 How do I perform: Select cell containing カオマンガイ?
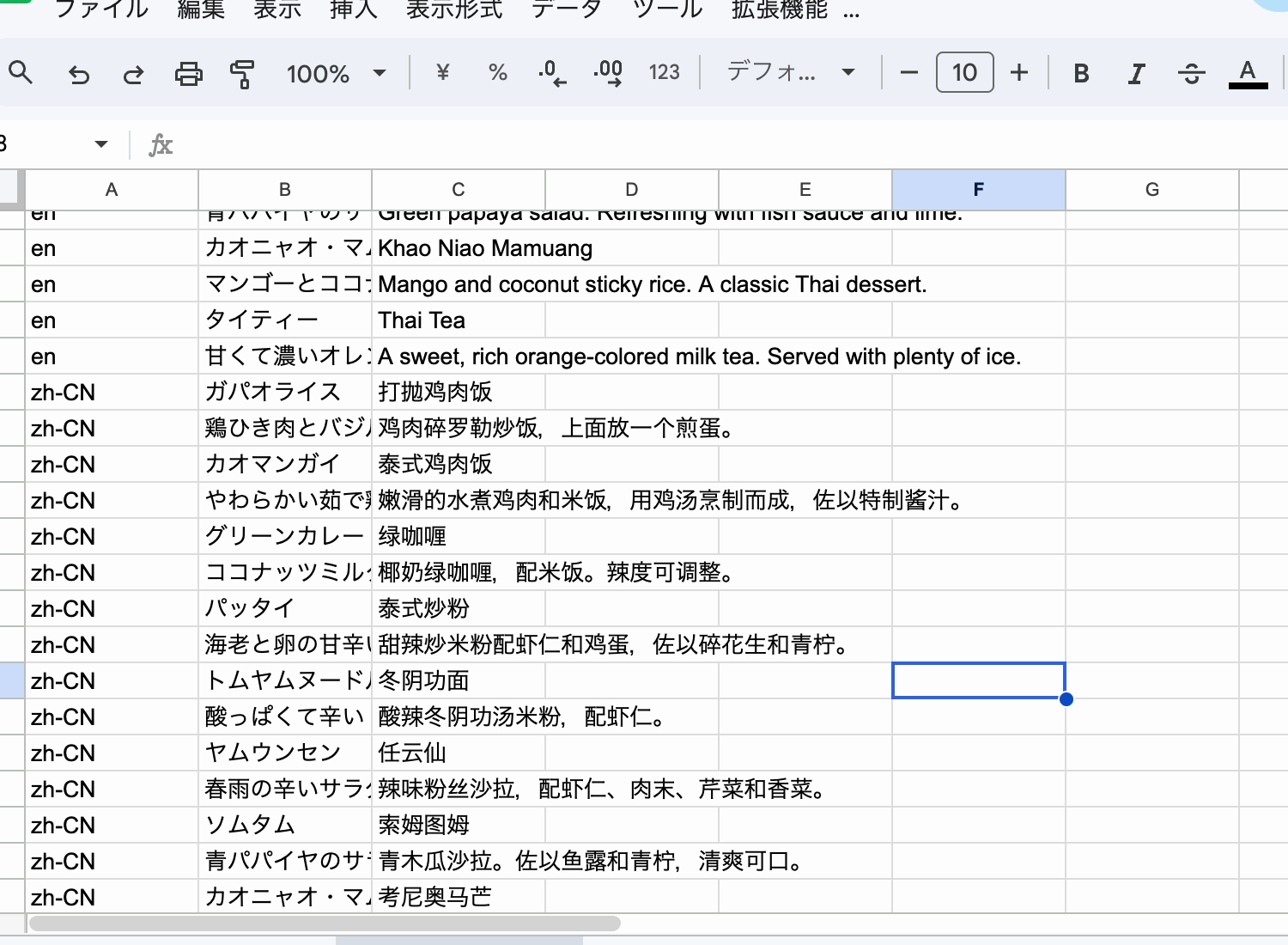[285, 465]
